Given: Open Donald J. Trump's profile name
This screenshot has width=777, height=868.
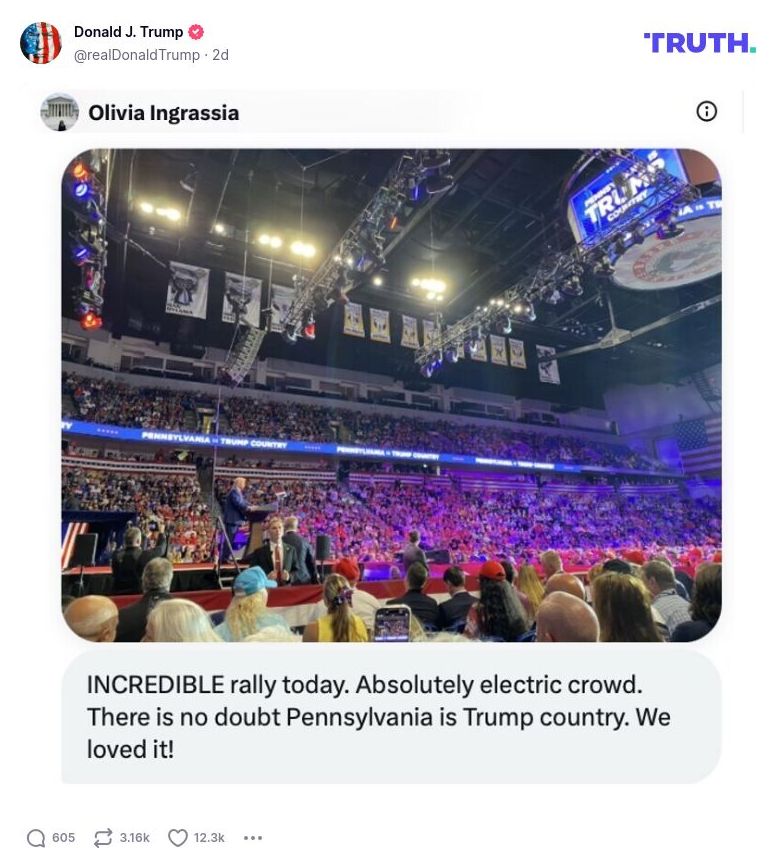Looking at the screenshot, I should pos(127,31).
